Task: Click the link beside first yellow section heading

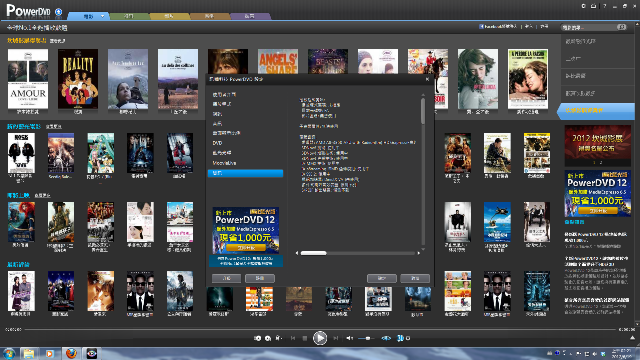Action: tap(58, 41)
